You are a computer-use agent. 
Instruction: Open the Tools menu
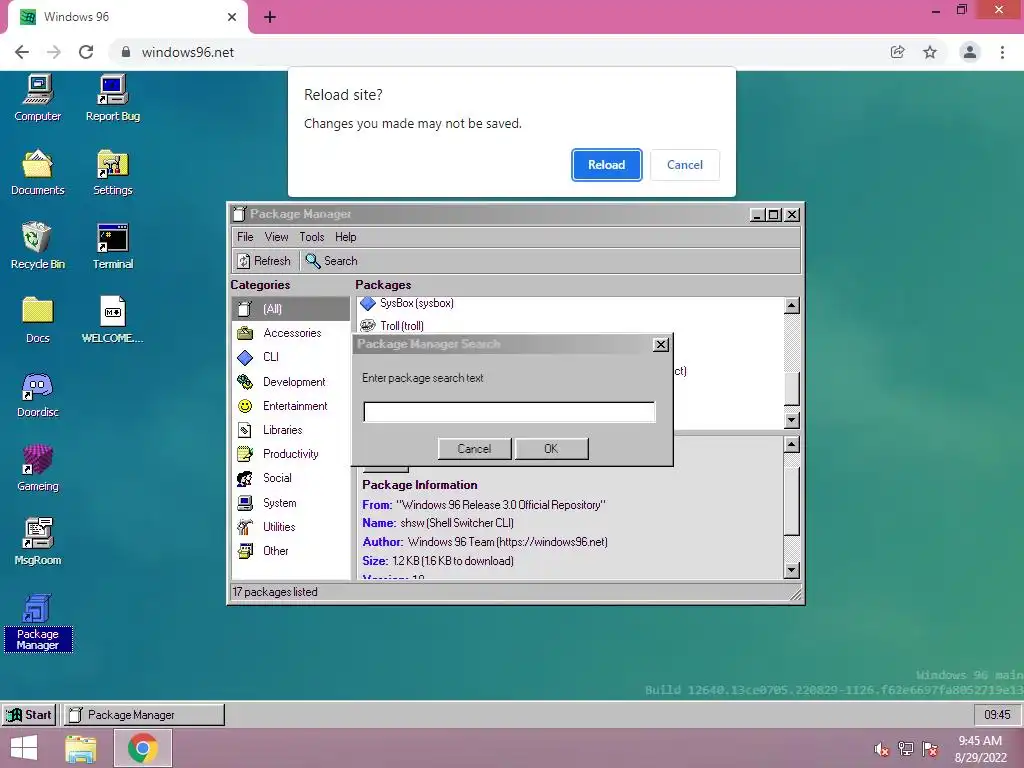coord(312,237)
